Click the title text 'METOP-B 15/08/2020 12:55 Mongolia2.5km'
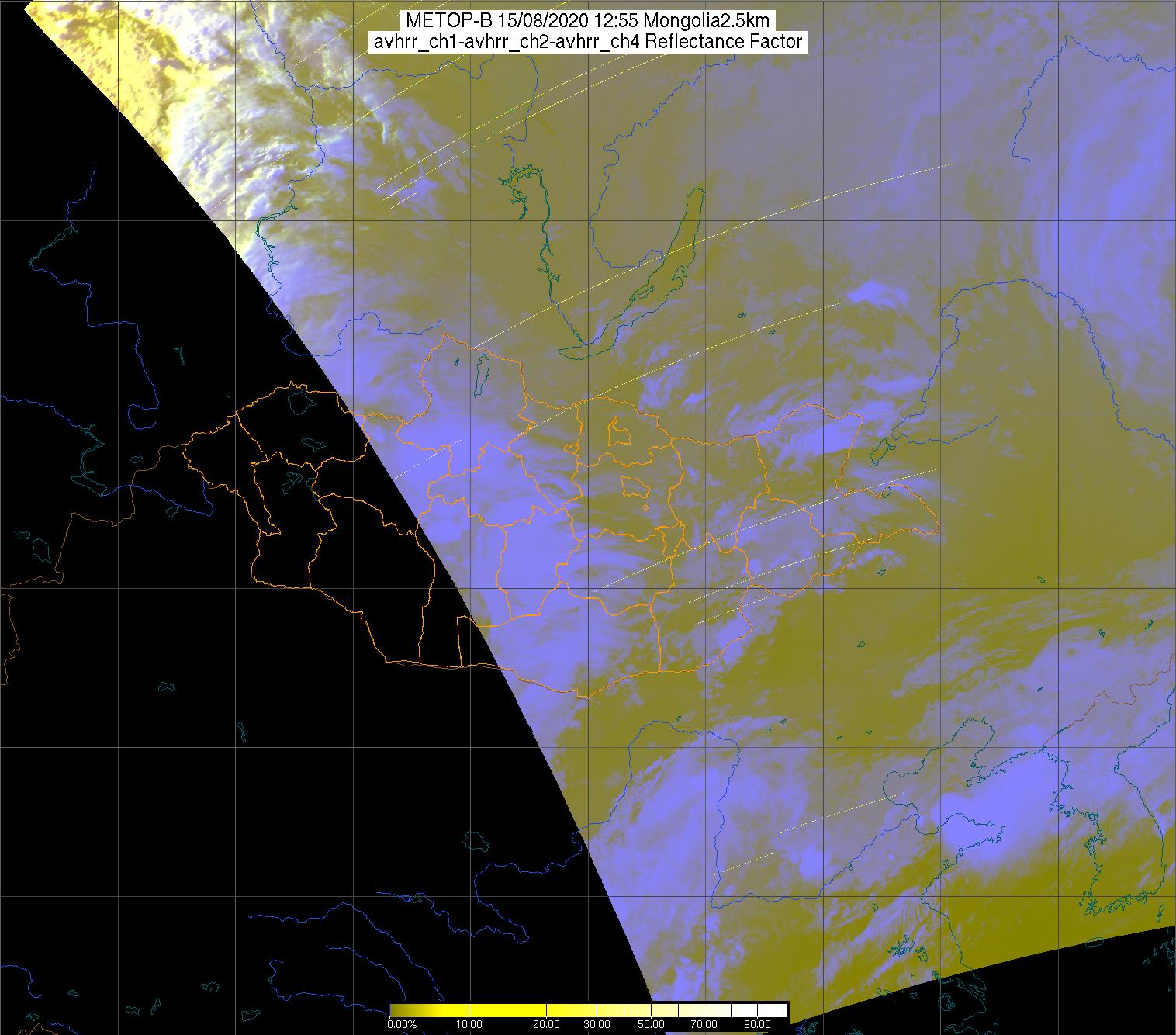 (x=588, y=22)
